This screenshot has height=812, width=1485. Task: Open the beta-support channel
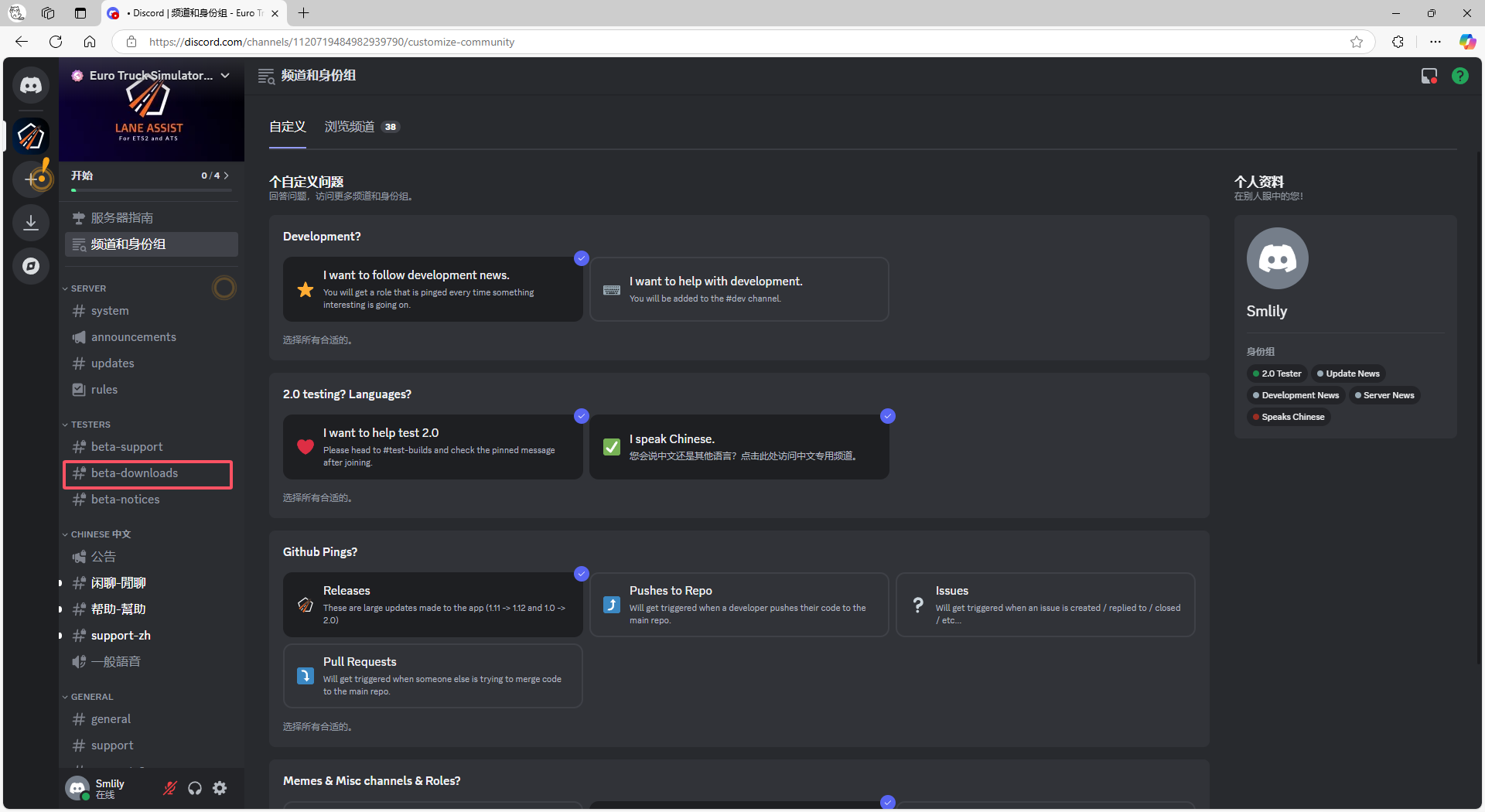tap(152, 447)
